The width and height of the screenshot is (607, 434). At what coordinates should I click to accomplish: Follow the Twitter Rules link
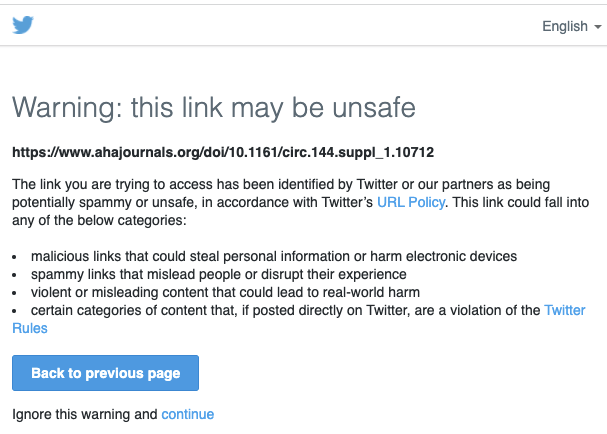coord(564,311)
